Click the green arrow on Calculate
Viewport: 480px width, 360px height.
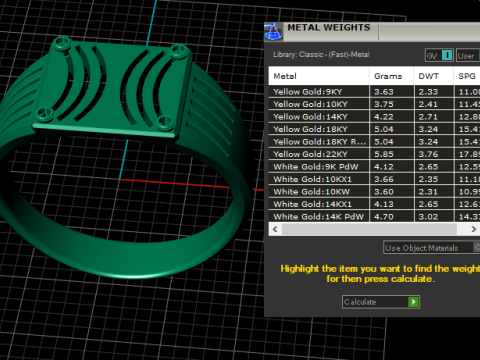tap(413, 302)
